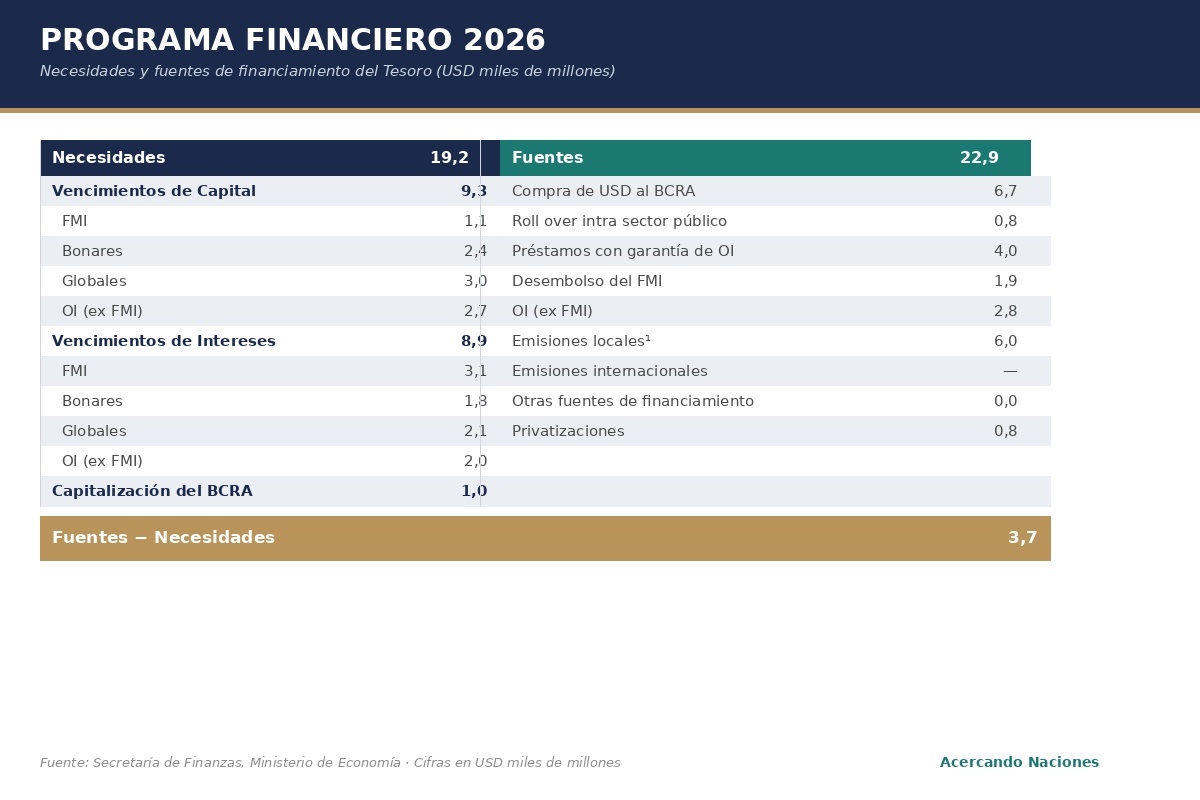
Task: Click the value 6,7 for Compra de USD
Action: (1005, 191)
